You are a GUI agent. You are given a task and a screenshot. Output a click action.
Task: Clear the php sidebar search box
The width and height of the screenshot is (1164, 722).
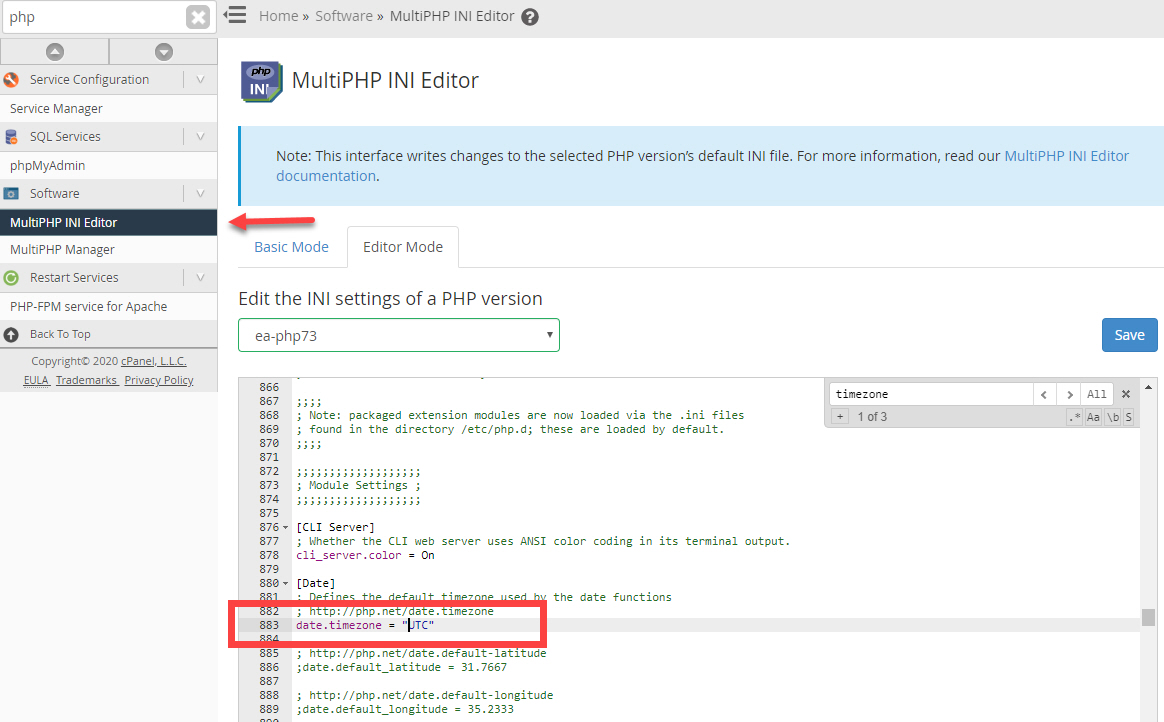coord(198,17)
